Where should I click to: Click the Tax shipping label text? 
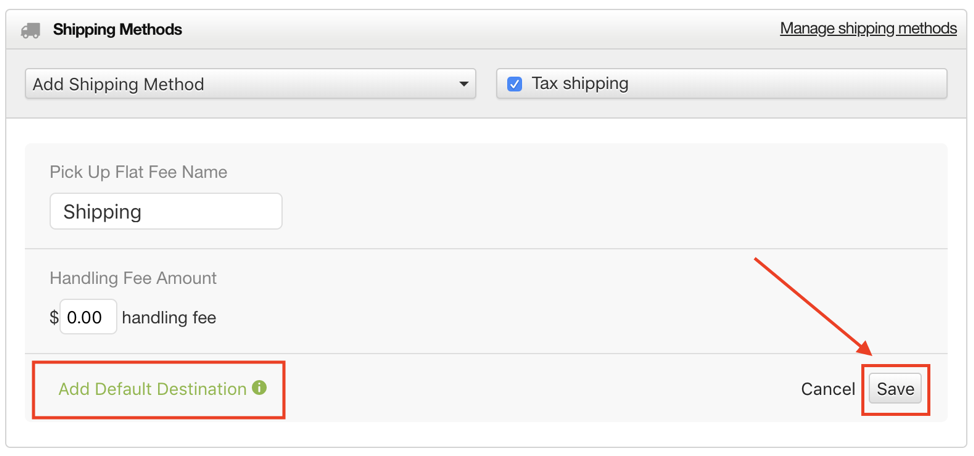click(x=580, y=83)
